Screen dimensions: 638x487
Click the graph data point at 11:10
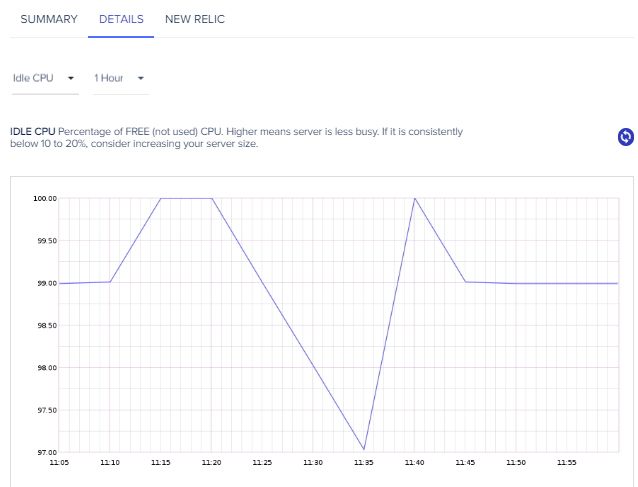click(110, 282)
